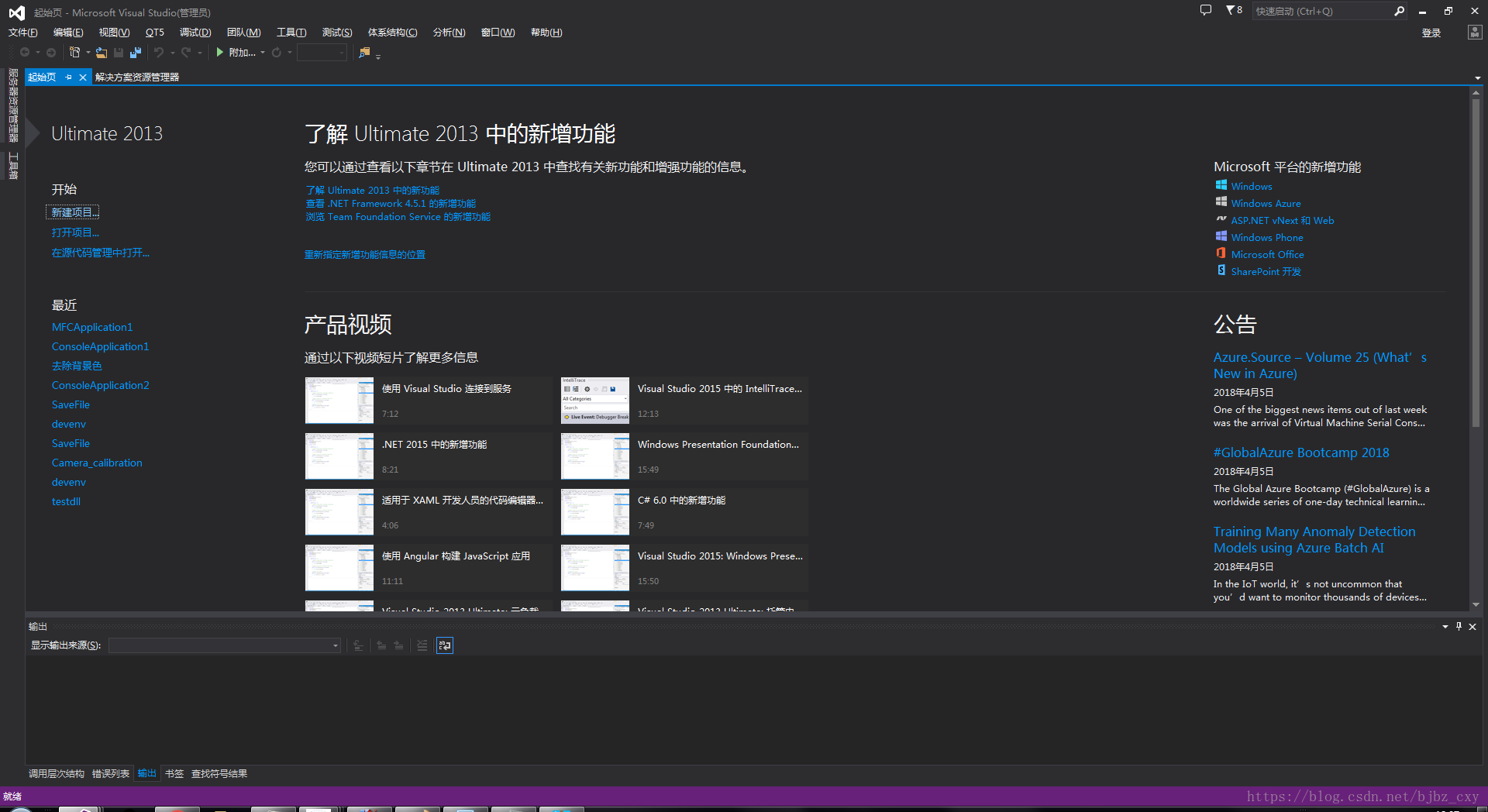Click the Navigate Backward arrow icon
This screenshot has width=1488, height=812.
25,53
